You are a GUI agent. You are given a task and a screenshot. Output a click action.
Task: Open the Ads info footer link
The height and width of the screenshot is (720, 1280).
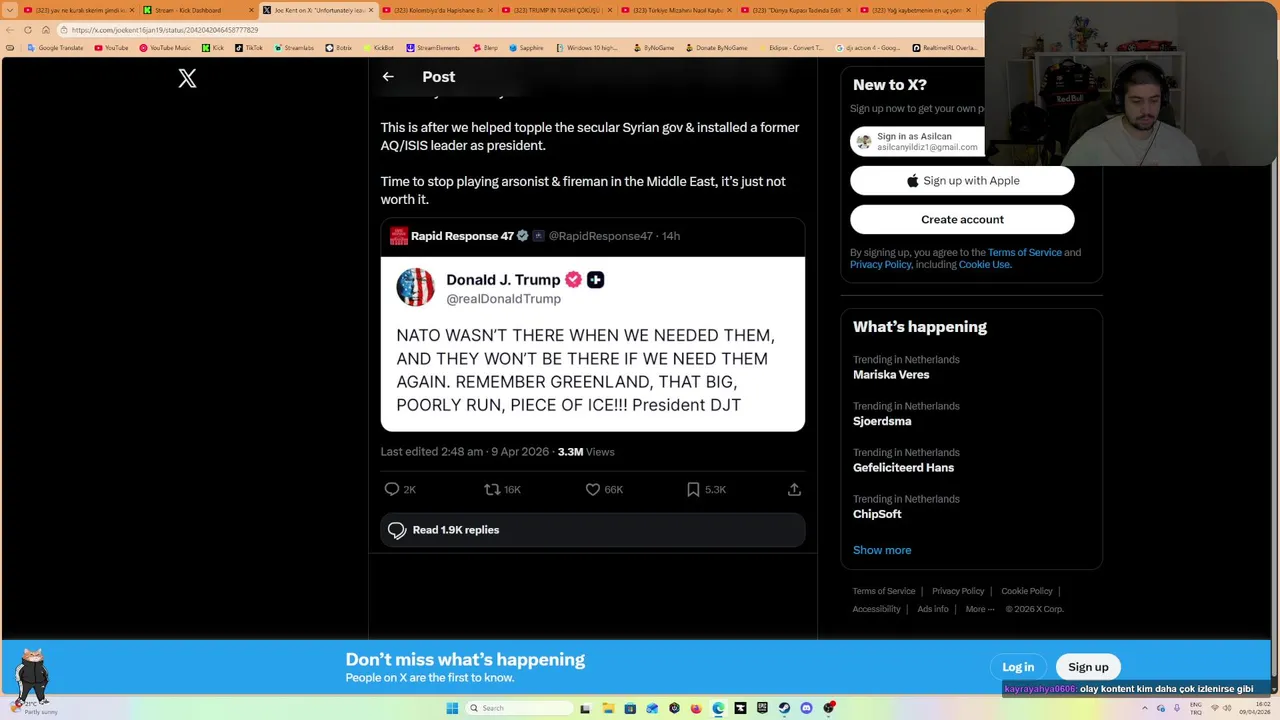coord(933,609)
